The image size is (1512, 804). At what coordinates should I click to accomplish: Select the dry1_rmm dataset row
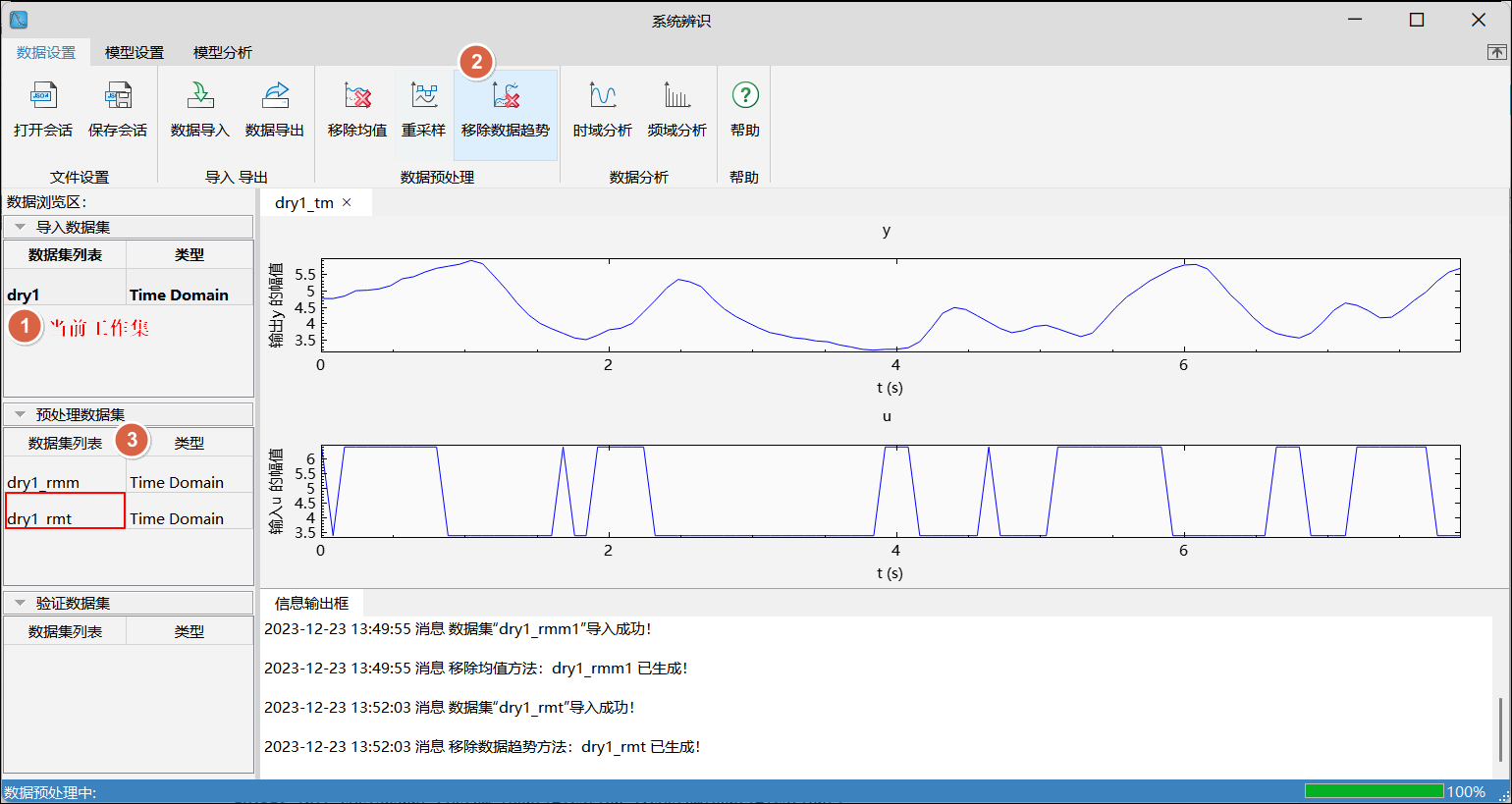click(44, 482)
